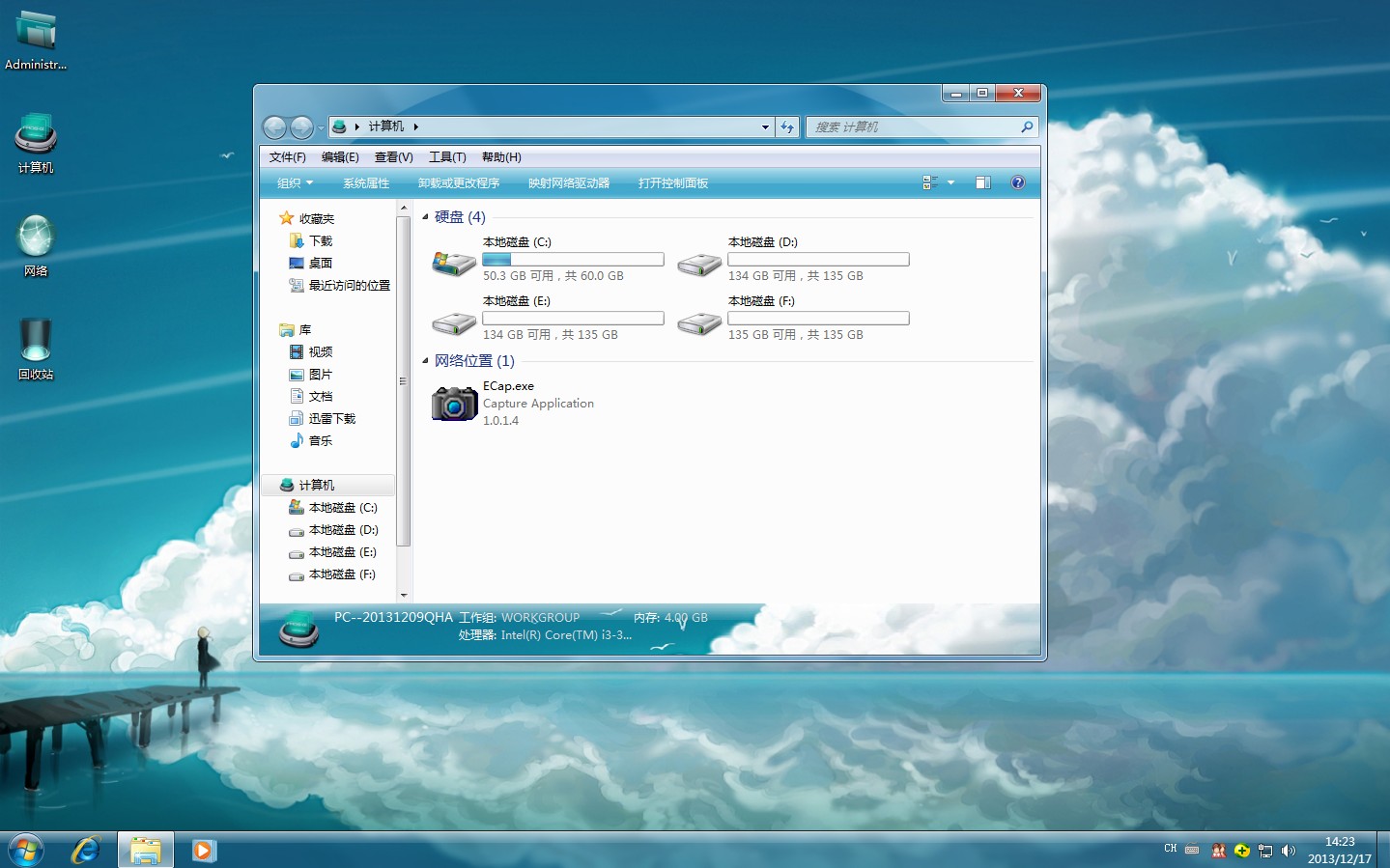Screen dimensions: 1390x868
Task: Toggle the preview pane button
Action: point(982,182)
